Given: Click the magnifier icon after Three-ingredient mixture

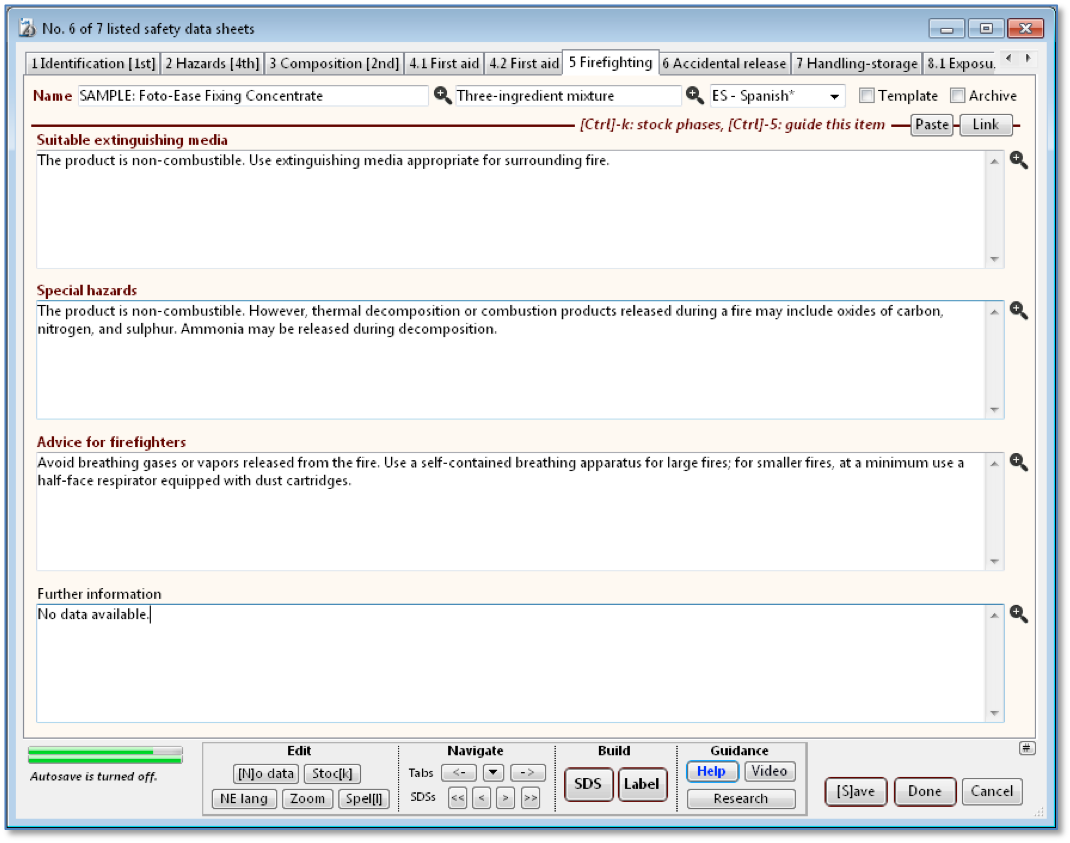Looking at the screenshot, I should (x=695, y=96).
